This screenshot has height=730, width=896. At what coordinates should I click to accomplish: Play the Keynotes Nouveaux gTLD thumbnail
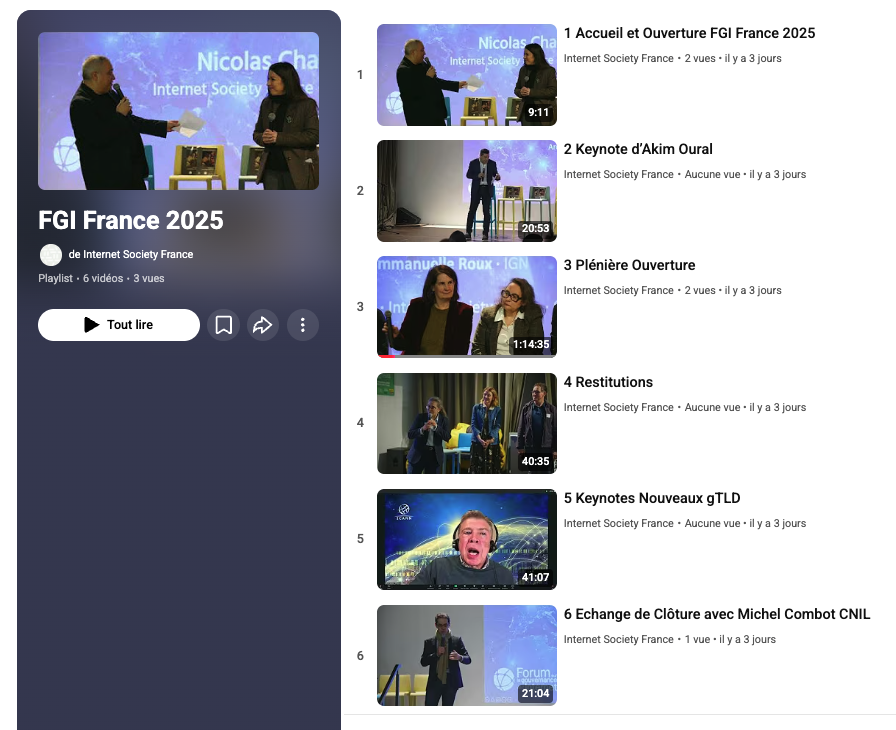point(466,539)
